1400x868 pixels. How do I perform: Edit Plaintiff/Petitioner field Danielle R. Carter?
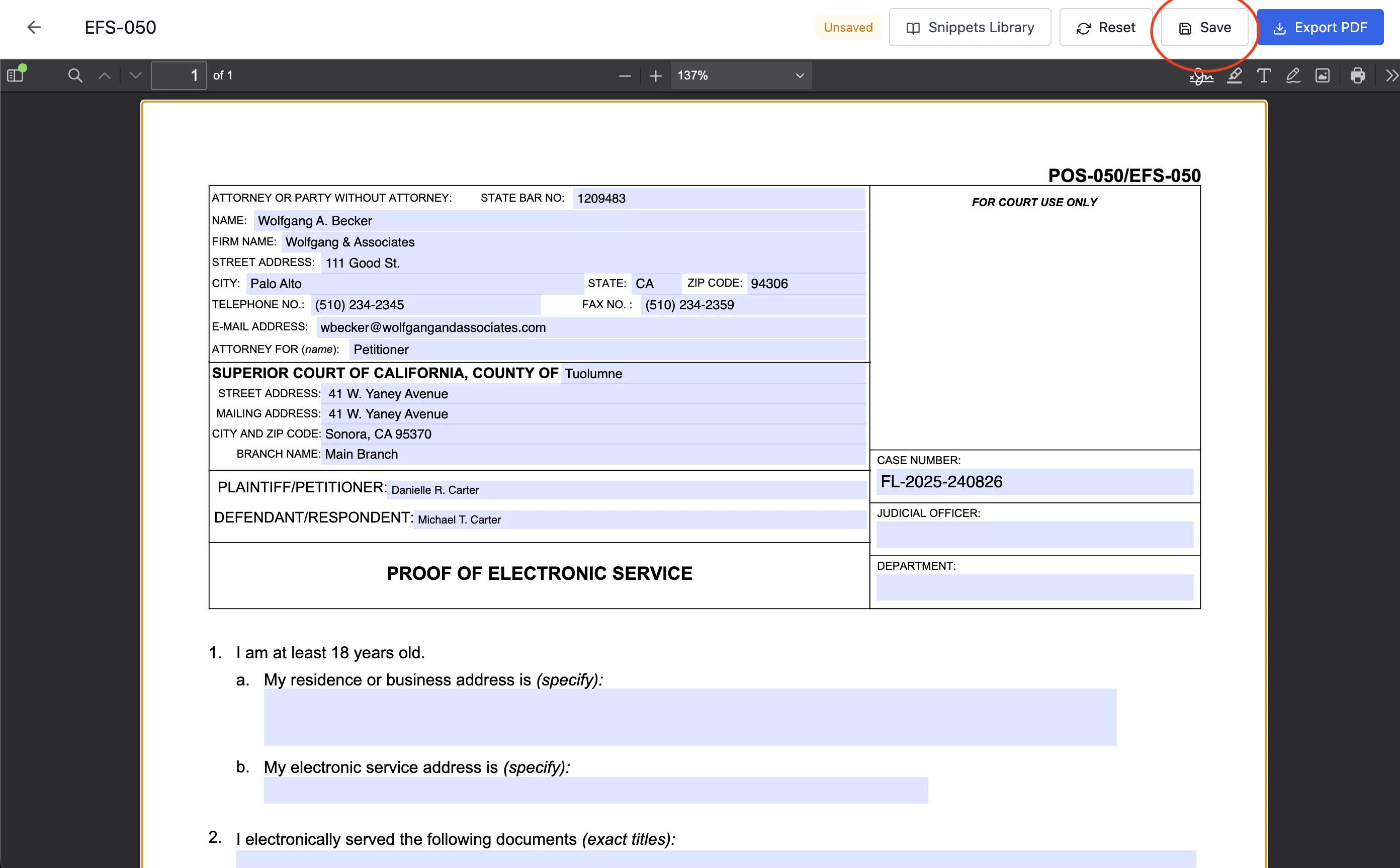(x=627, y=490)
